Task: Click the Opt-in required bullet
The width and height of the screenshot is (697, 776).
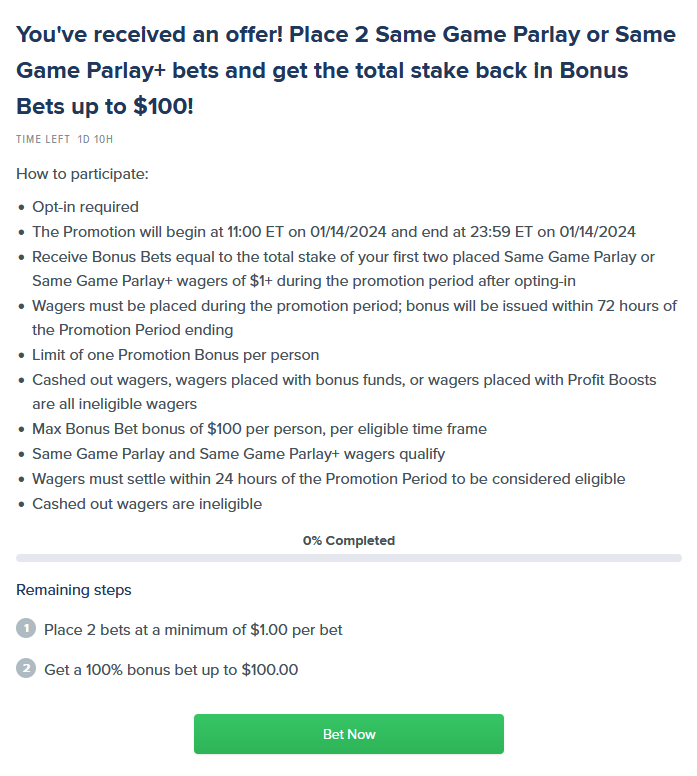Action: coord(85,207)
